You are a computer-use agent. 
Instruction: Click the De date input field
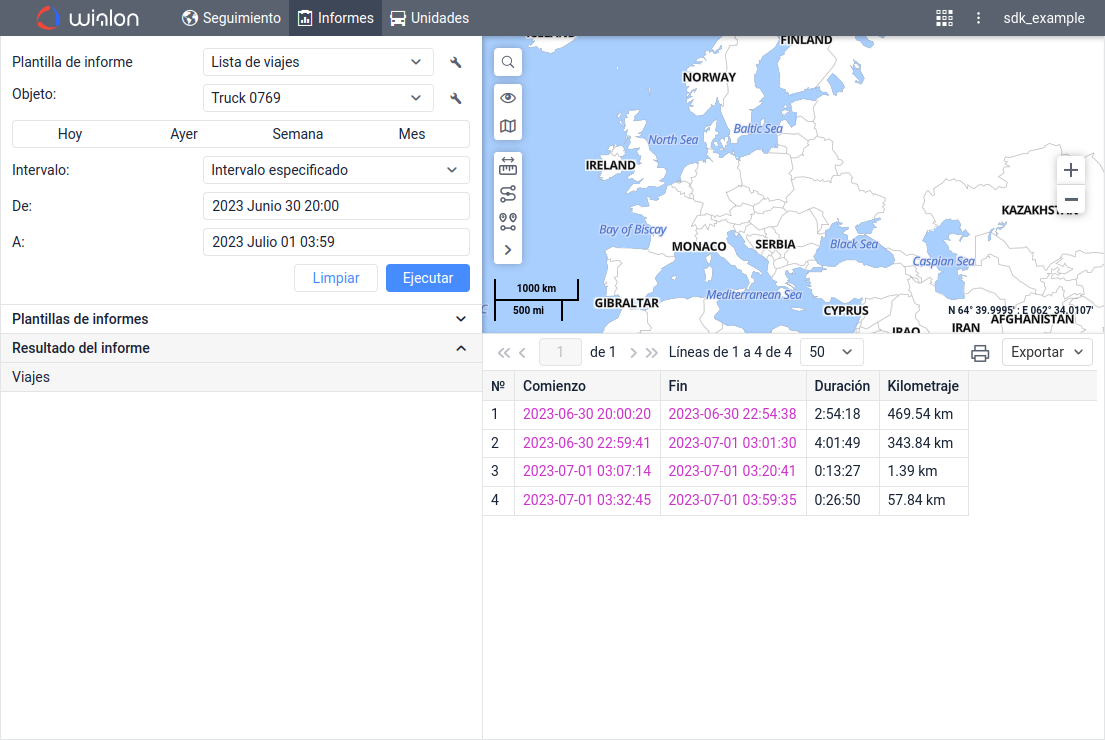click(x=336, y=206)
